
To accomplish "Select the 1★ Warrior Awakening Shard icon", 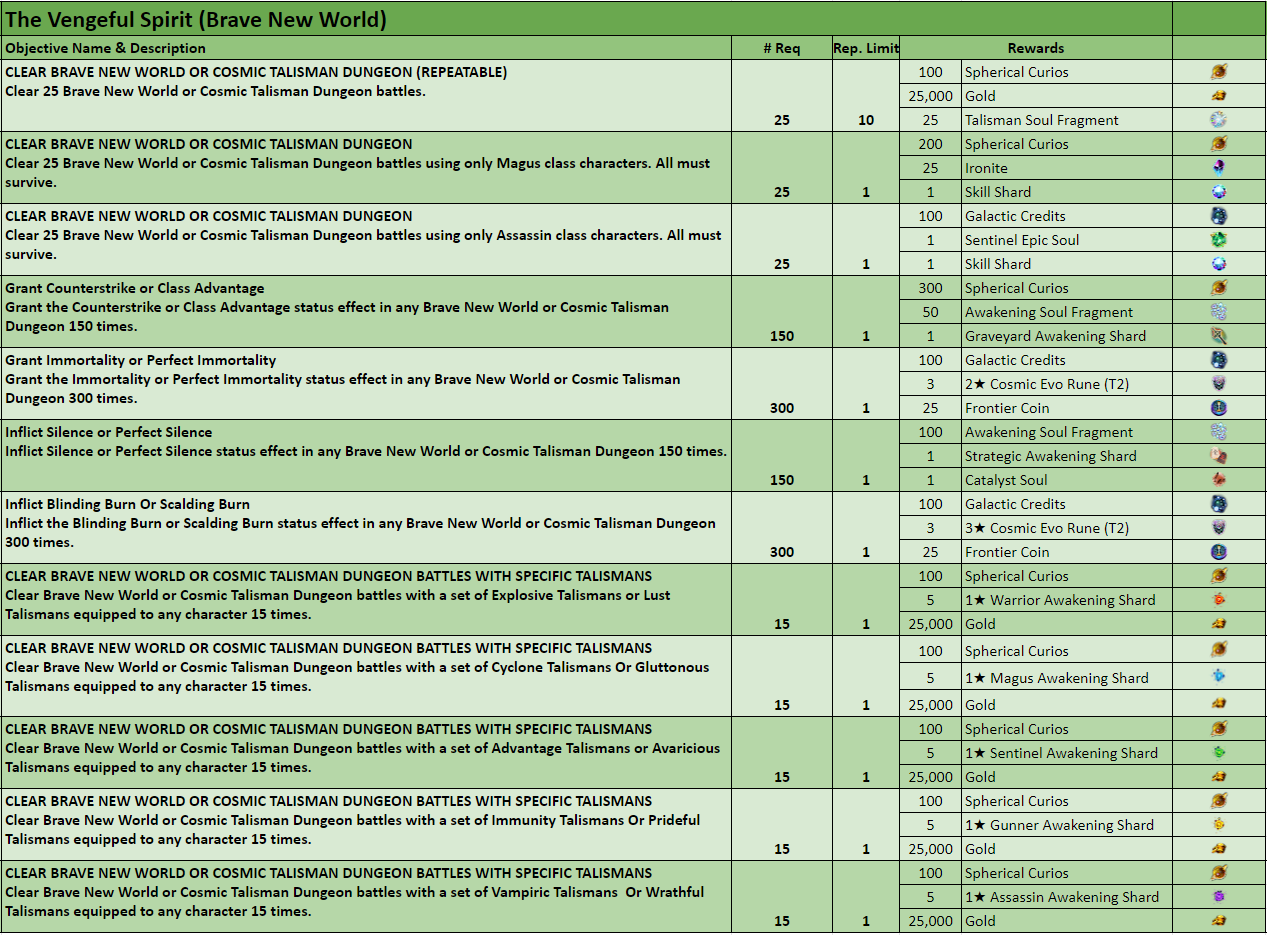I will click(1218, 600).
